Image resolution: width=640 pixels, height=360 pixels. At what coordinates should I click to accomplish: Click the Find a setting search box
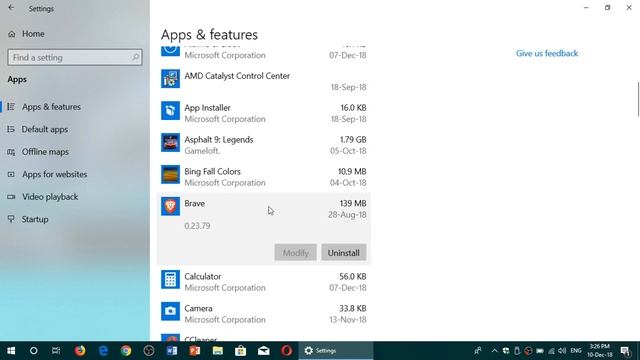(75, 57)
